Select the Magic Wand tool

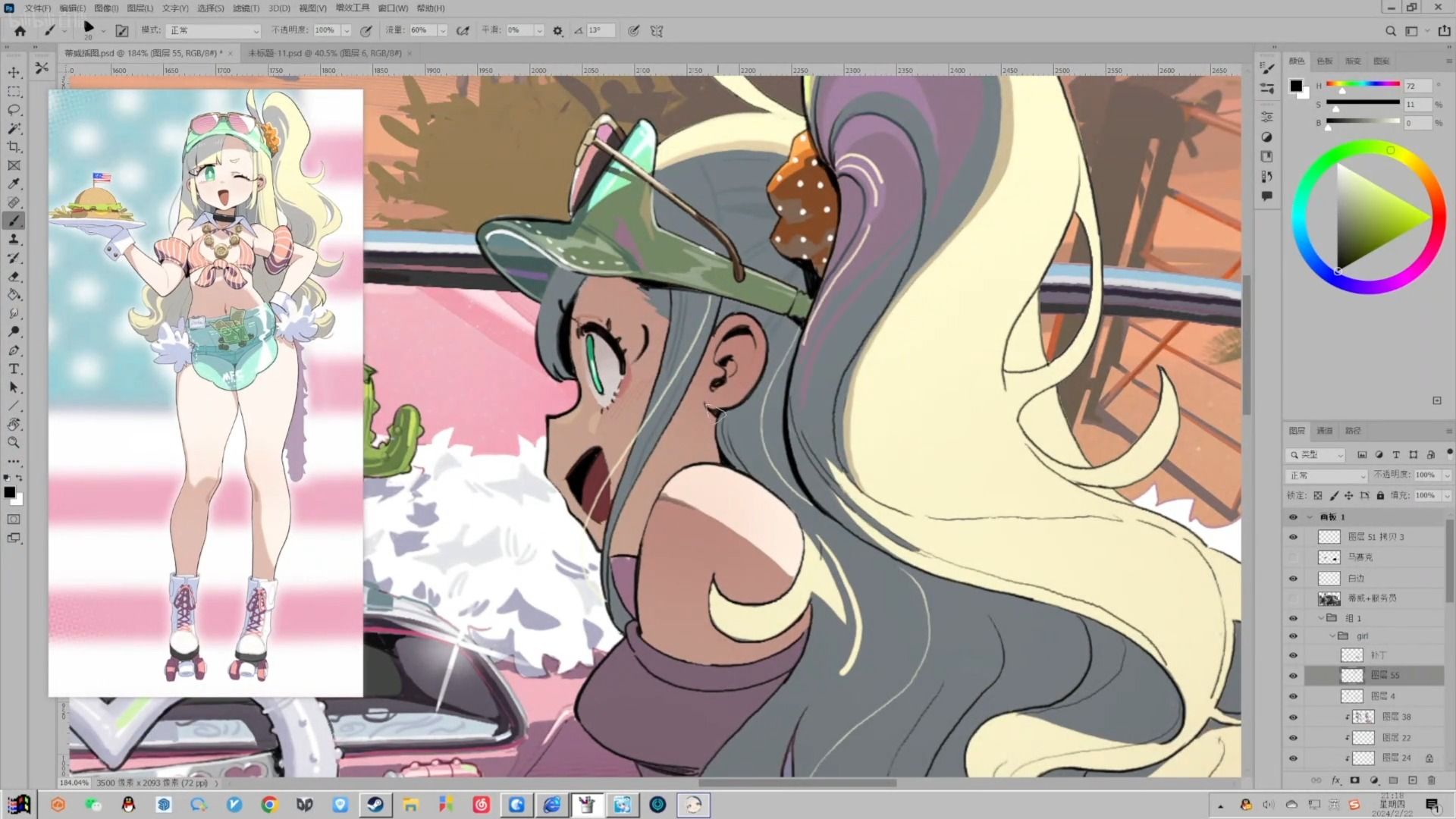point(14,128)
